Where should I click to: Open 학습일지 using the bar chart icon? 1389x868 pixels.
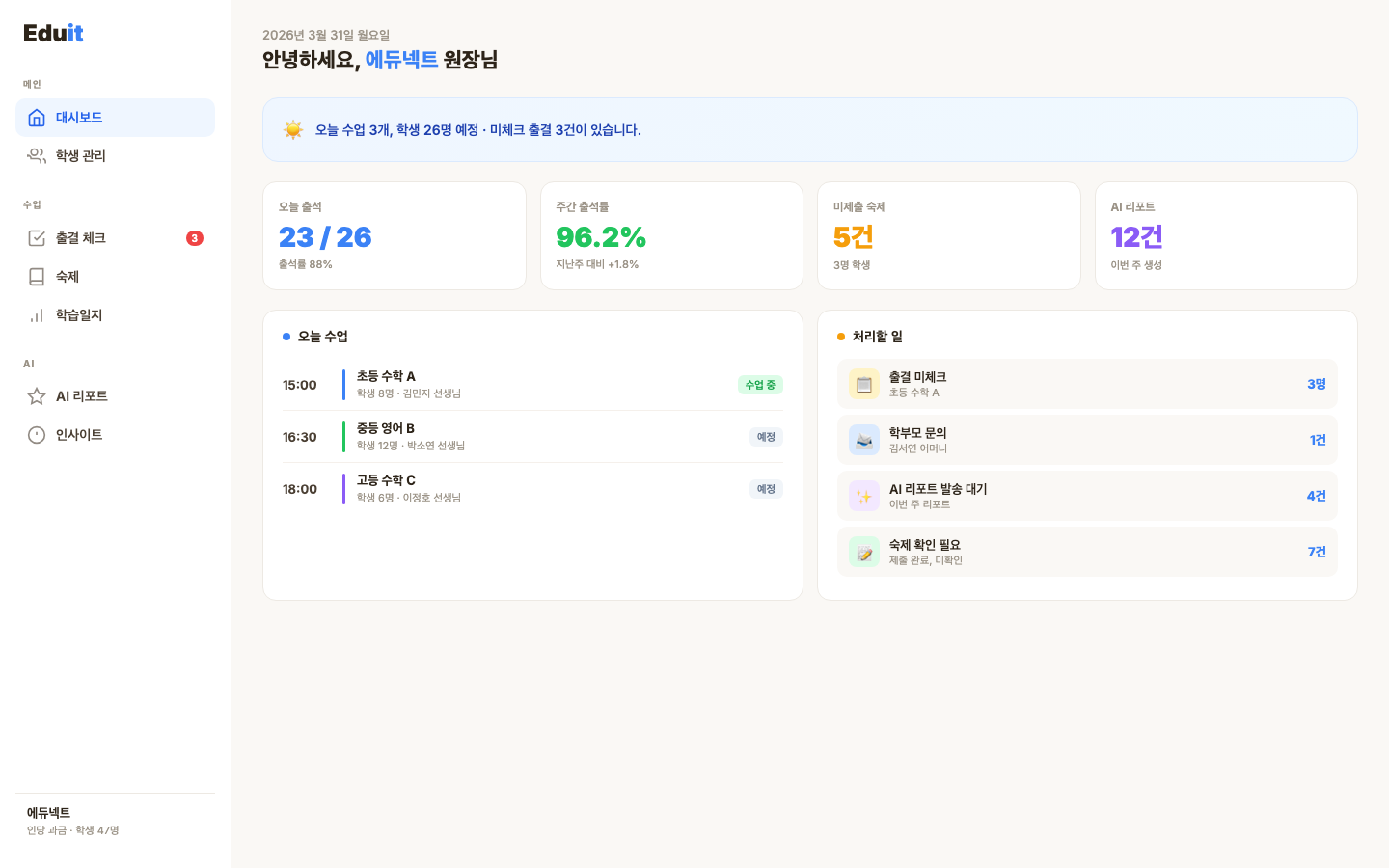click(38, 315)
